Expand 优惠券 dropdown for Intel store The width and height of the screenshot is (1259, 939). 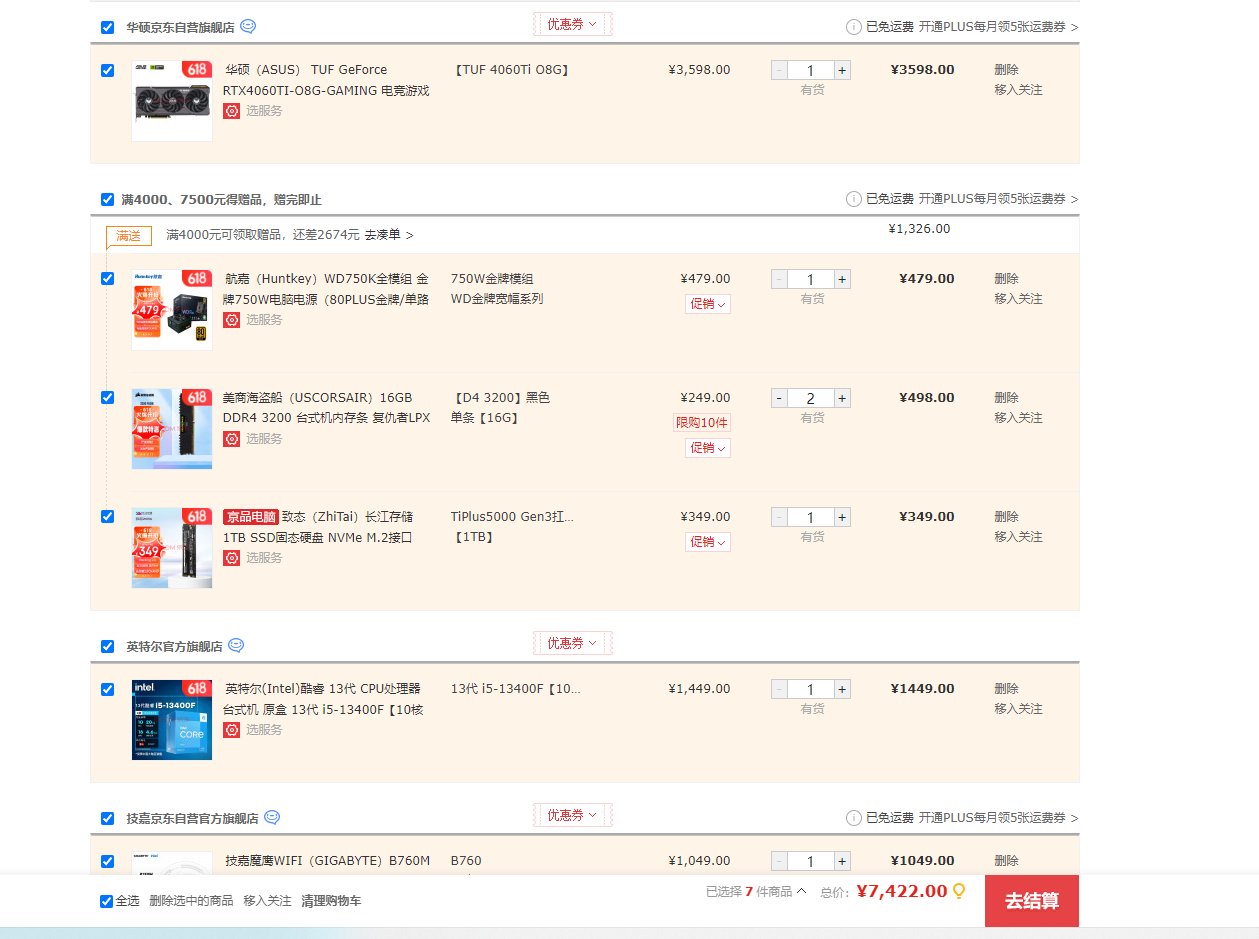click(572, 643)
